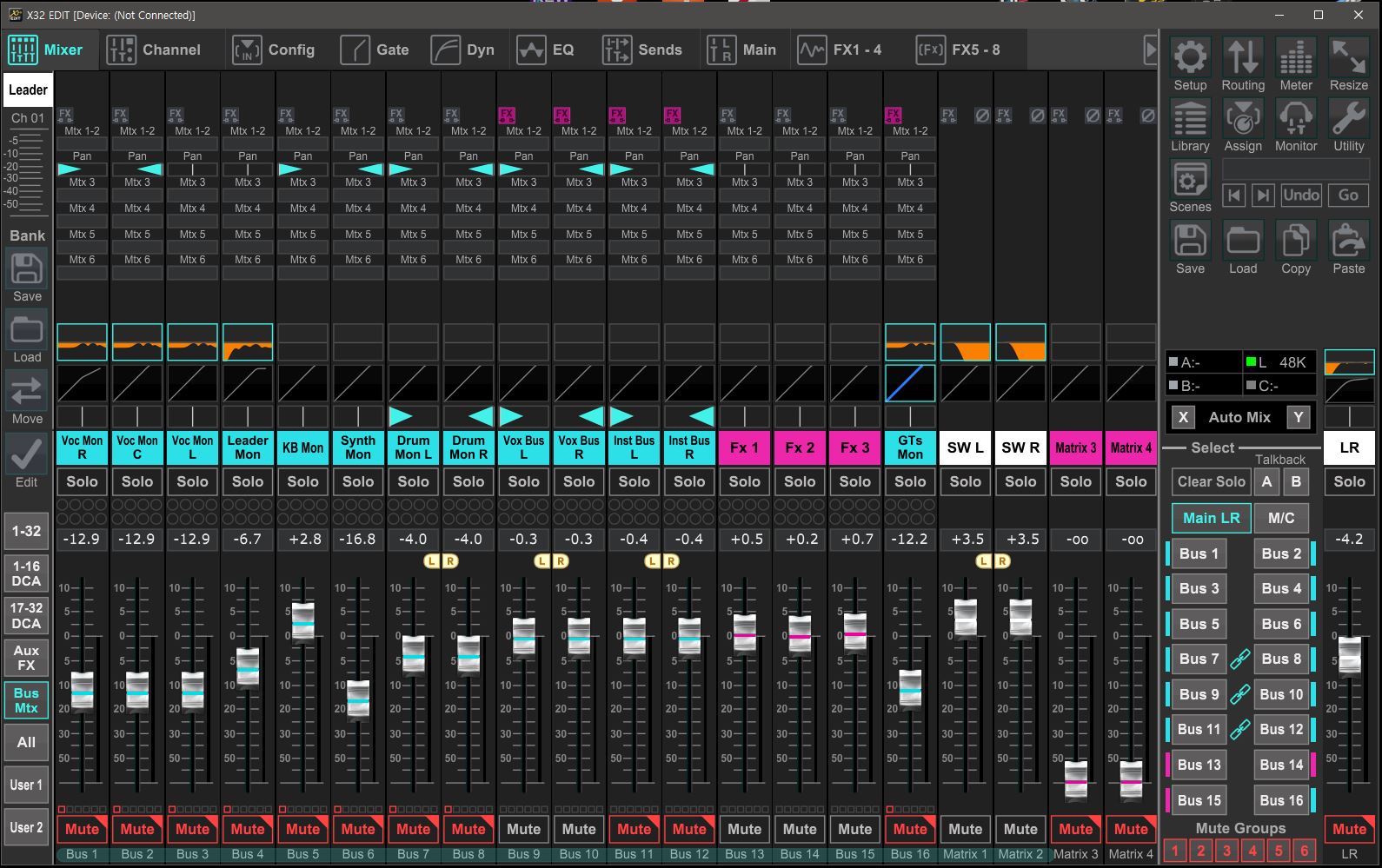Image resolution: width=1382 pixels, height=868 pixels.
Task: Open the Gate tab
Action: coord(375,50)
